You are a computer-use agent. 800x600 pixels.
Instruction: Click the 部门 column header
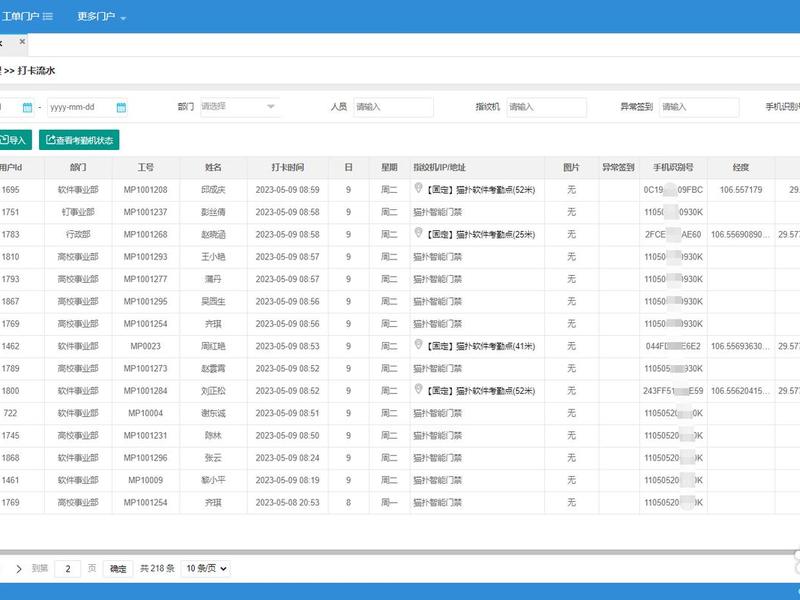78,167
